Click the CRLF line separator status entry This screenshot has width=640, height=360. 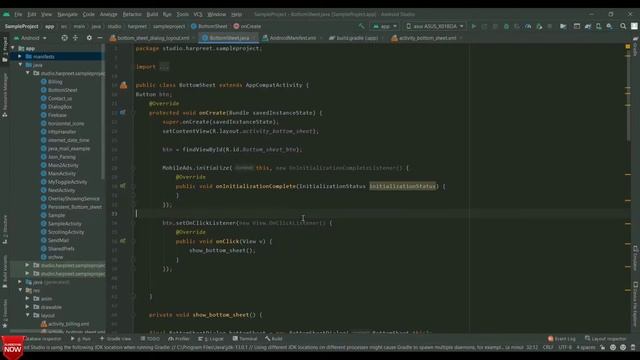548,347
